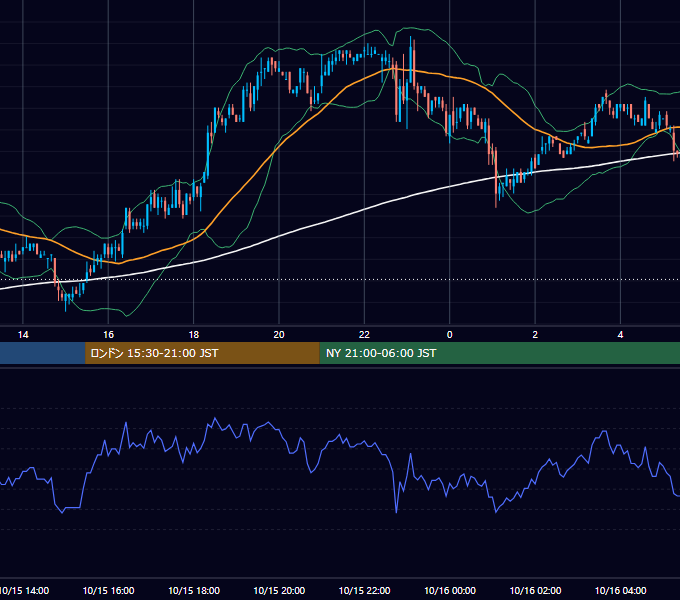The width and height of the screenshot is (680, 600).
Task: Click the "10/15 20:00" indicator axis label
Action: (x=279, y=590)
